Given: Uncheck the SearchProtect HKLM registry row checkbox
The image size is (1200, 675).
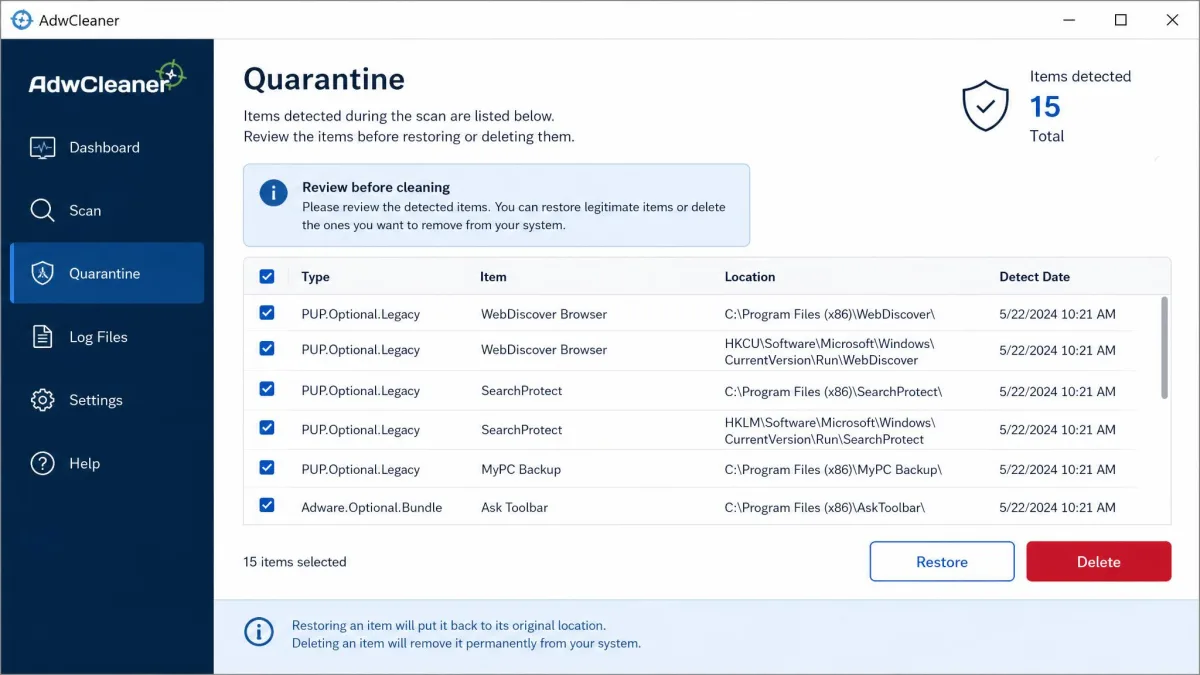Looking at the screenshot, I should click(x=267, y=428).
